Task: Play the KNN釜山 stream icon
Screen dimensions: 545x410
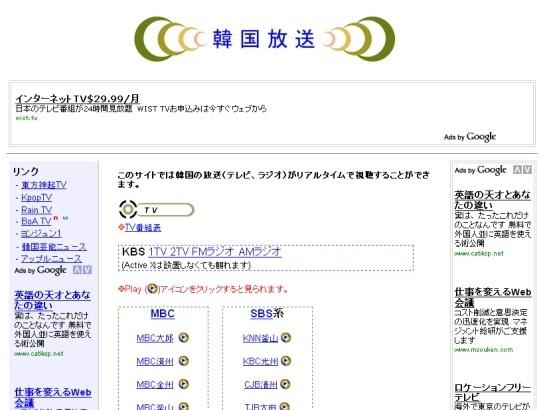Action: pyautogui.click(x=286, y=338)
